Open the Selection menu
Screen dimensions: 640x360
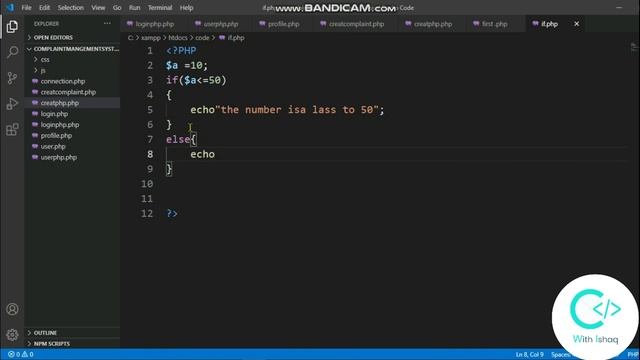click(70, 8)
